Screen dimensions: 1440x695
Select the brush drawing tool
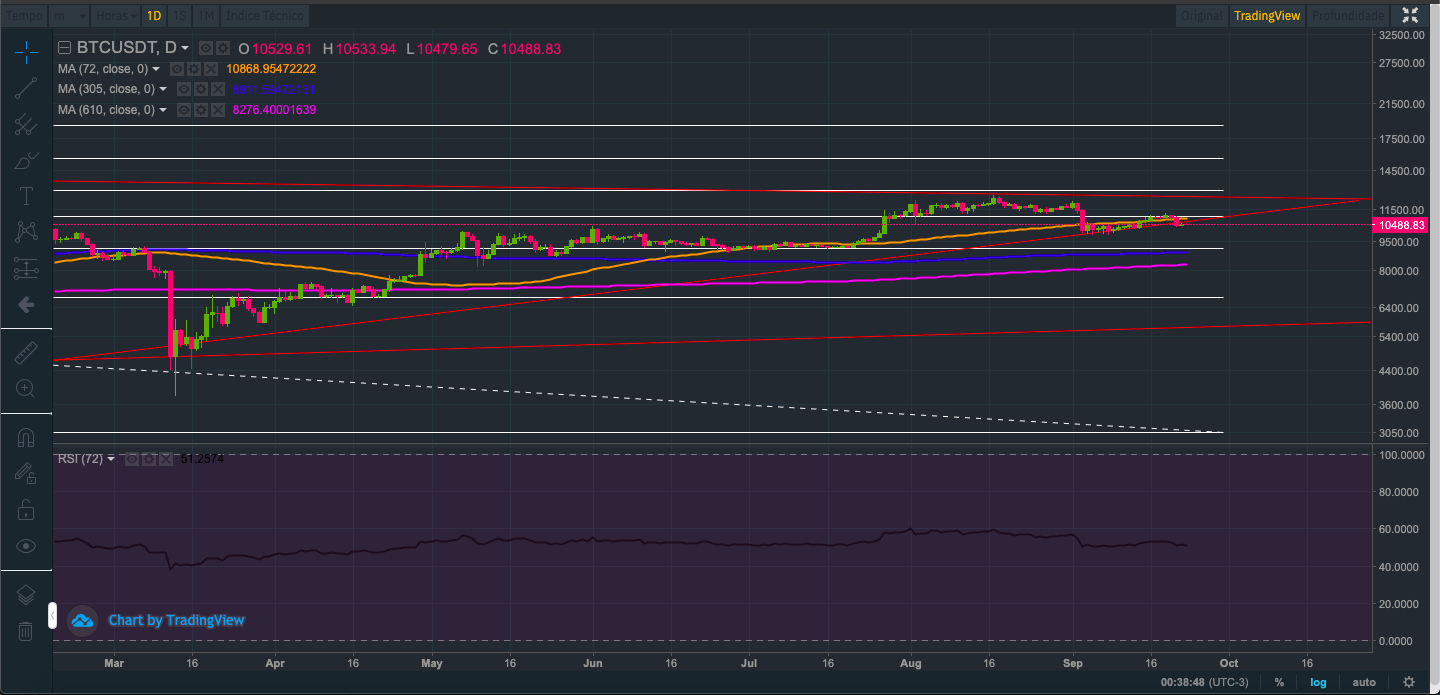(26, 160)
